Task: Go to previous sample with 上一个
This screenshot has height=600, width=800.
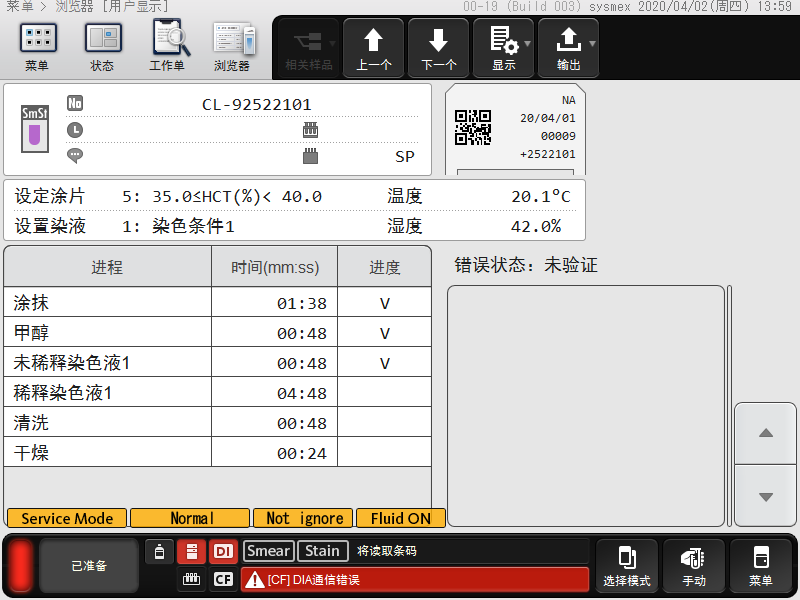Action: 374,48
